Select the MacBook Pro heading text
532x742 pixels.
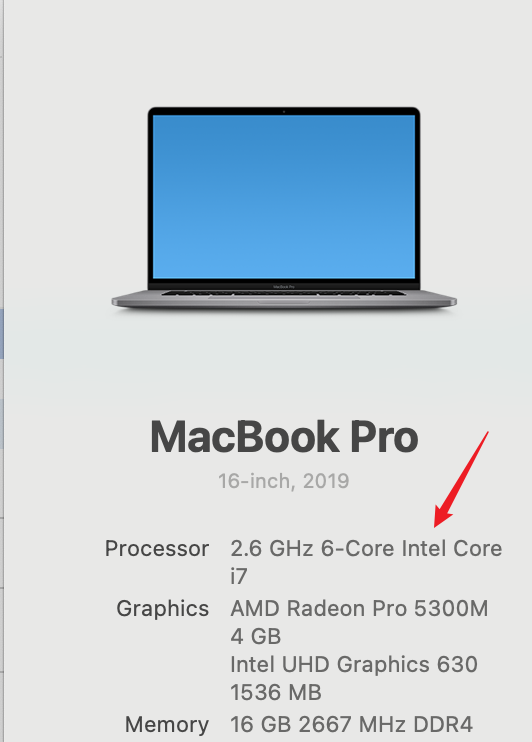pyautogui.click(x=284, y=437)
